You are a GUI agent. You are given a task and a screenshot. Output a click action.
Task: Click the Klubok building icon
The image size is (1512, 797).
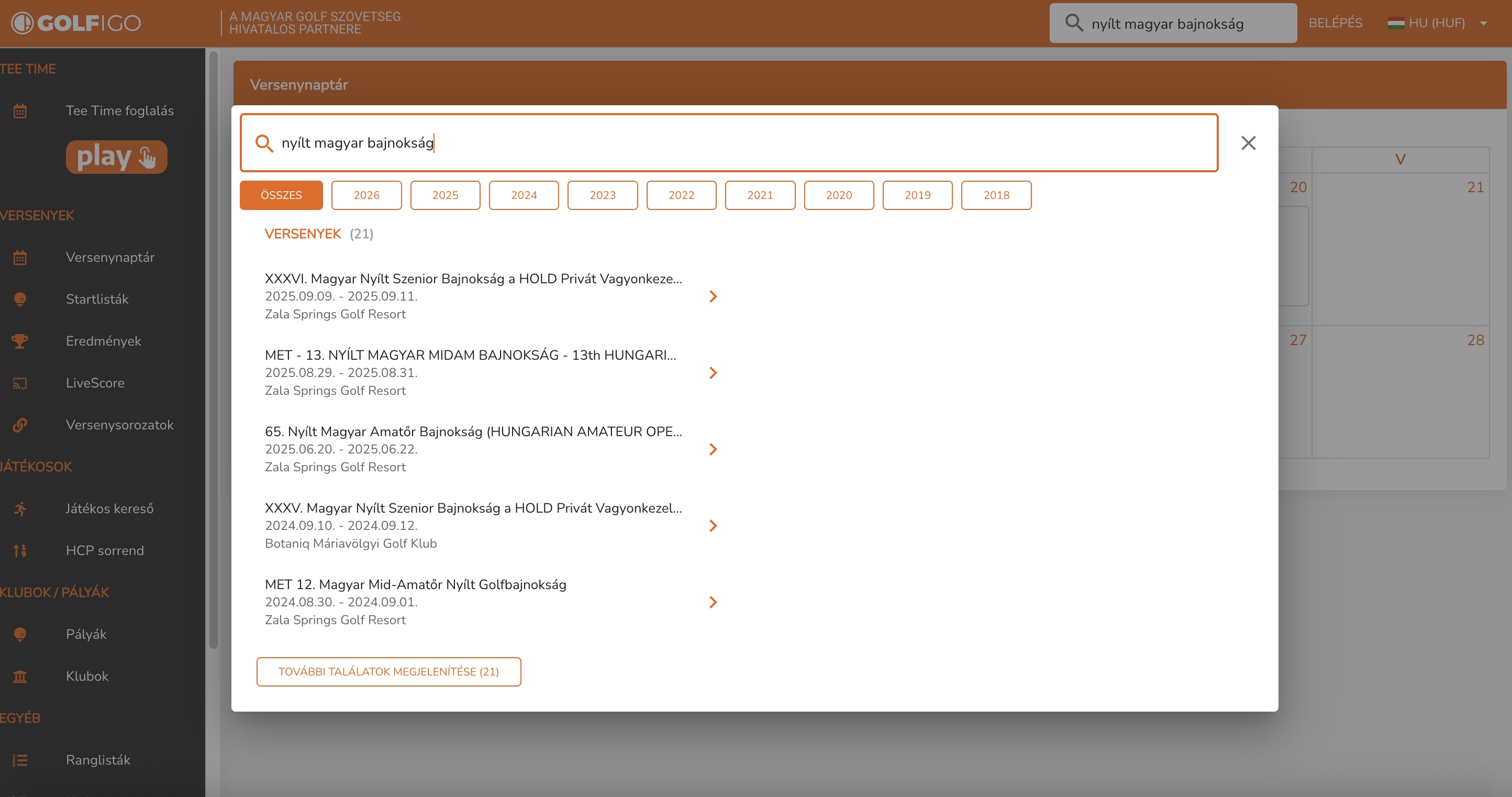point(20,676)
